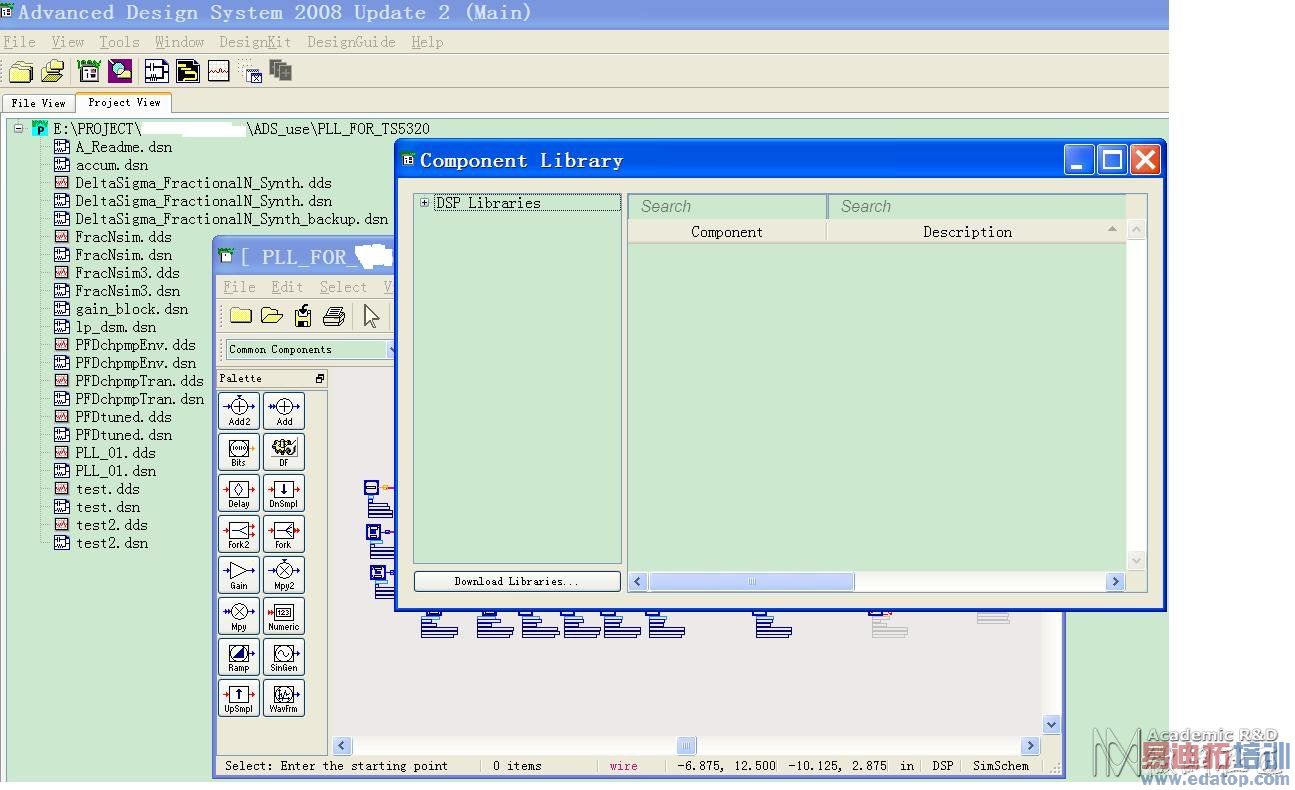Click the schematic window horizontal scrollbar thumb
This screenshot has width=1295, height=790.
tap(686, 745)
